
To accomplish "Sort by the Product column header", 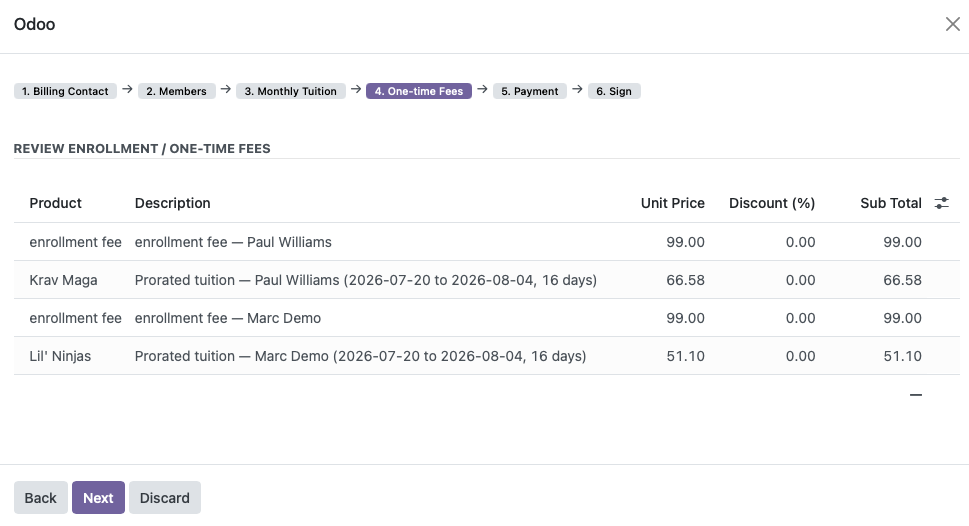I will point(56,203).
